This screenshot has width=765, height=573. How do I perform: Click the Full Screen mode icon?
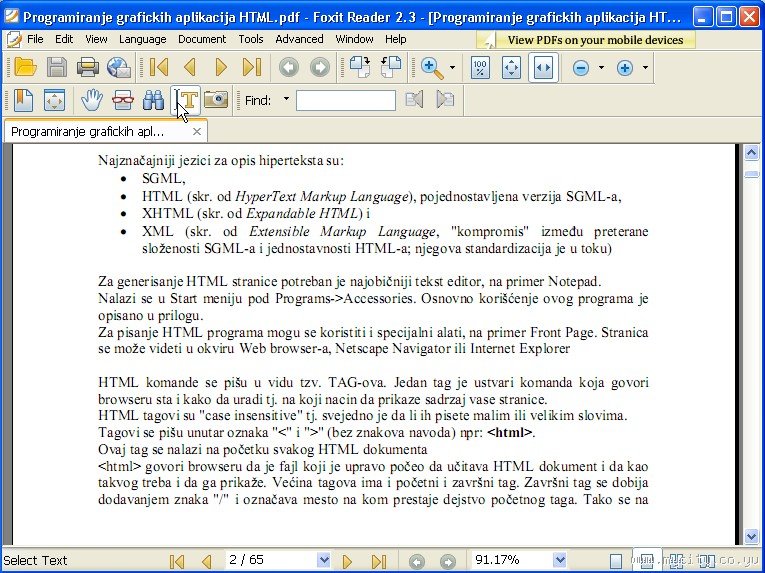click(54, 100)
